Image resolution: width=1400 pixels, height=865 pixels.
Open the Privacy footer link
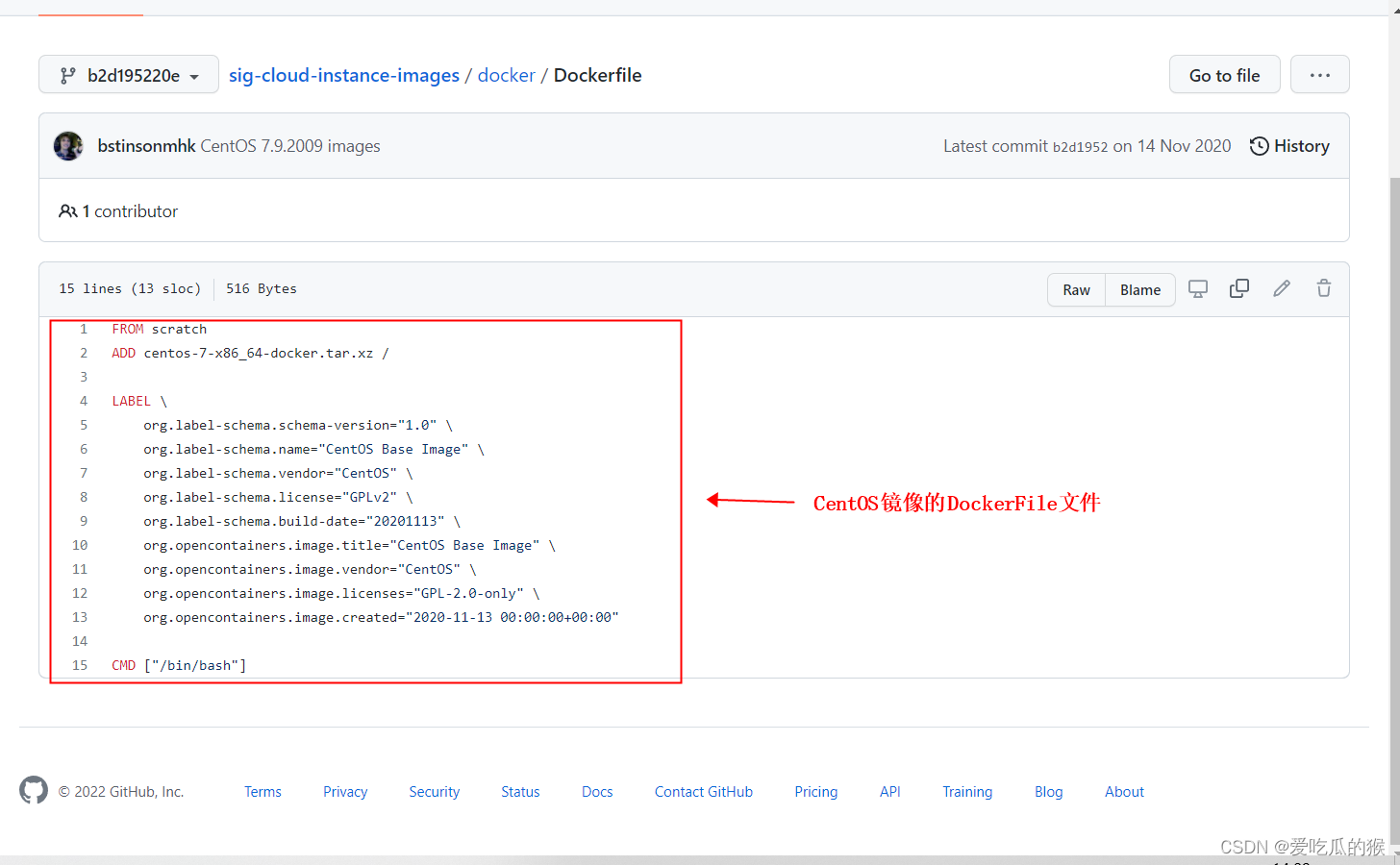[x=345, y=792]
